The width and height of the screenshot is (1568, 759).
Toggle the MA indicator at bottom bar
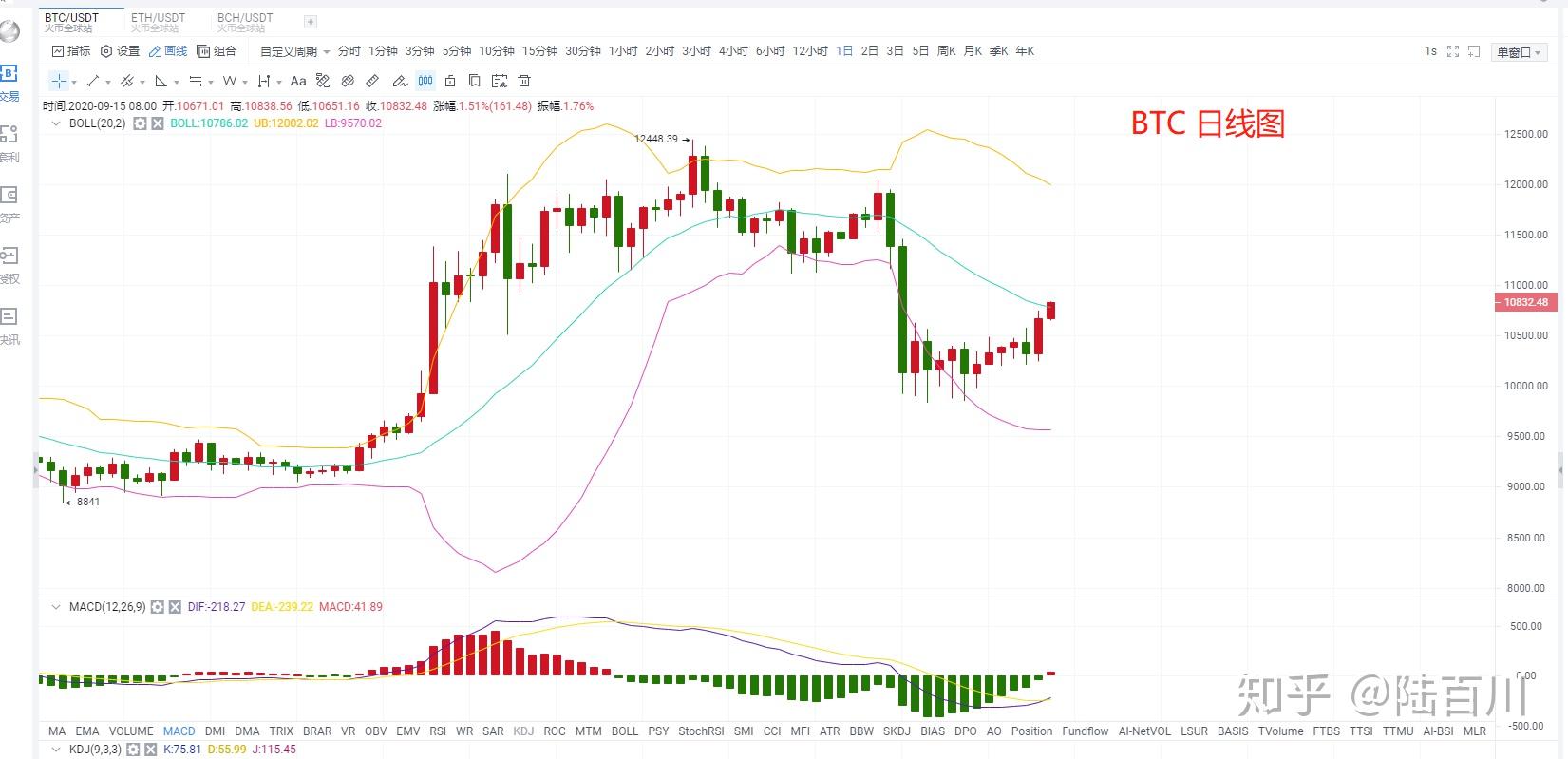coord(57,731)
